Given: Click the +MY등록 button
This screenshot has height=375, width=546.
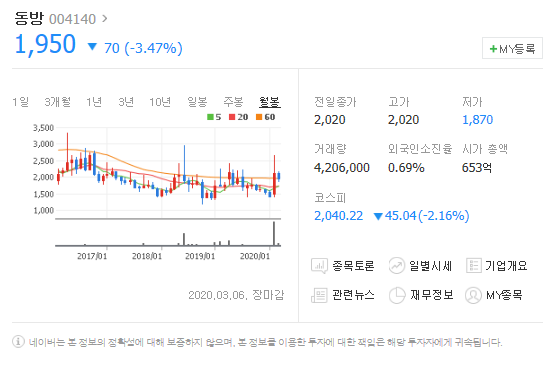Looking at the screenshot, I should point(512,48).
